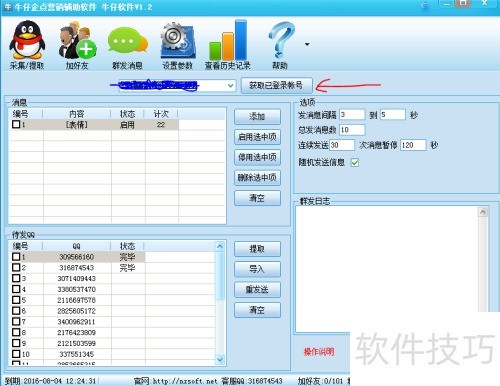The width and height of the screenshot is (500, 386).
Task: Open 查看历史记录 bar chart icon
Action: click(228, 44)
